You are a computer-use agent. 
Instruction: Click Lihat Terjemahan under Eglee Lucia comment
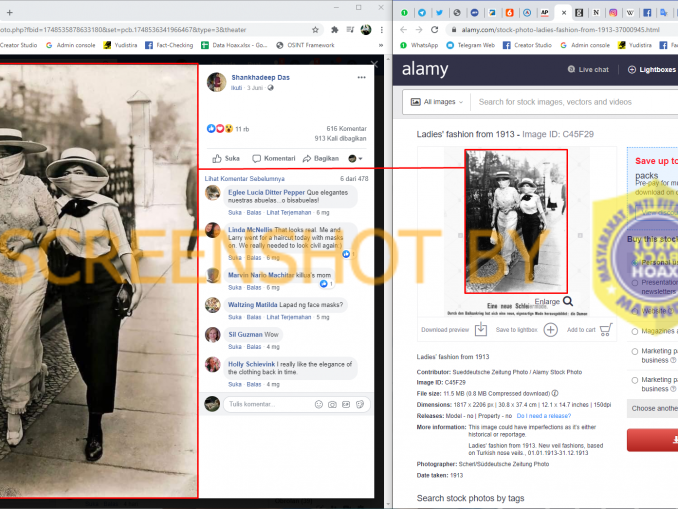pos(288,212)
